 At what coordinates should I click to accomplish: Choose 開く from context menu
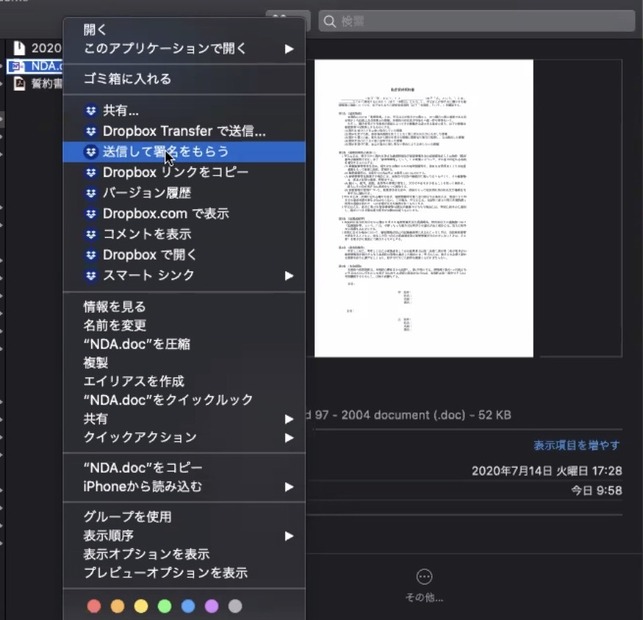click(x=184, y=30)
